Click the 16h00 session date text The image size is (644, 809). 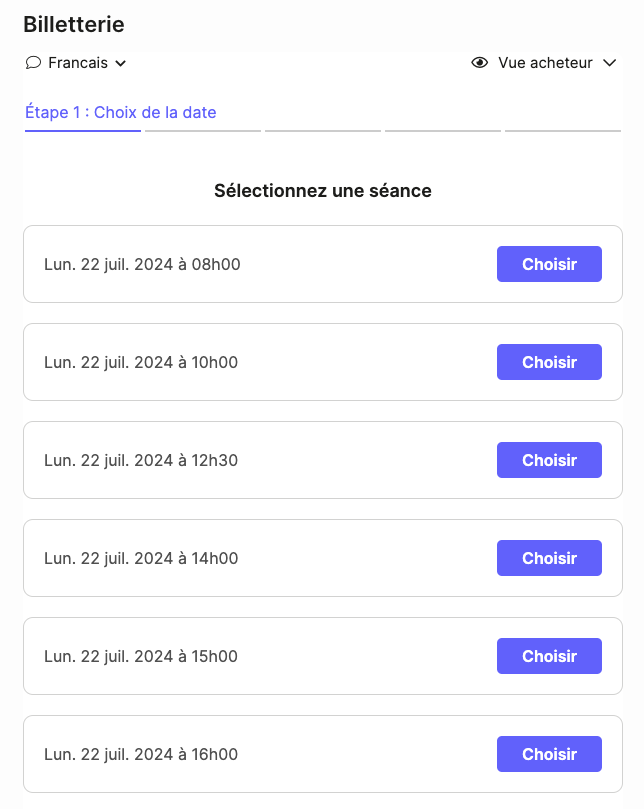coord(141,754)
